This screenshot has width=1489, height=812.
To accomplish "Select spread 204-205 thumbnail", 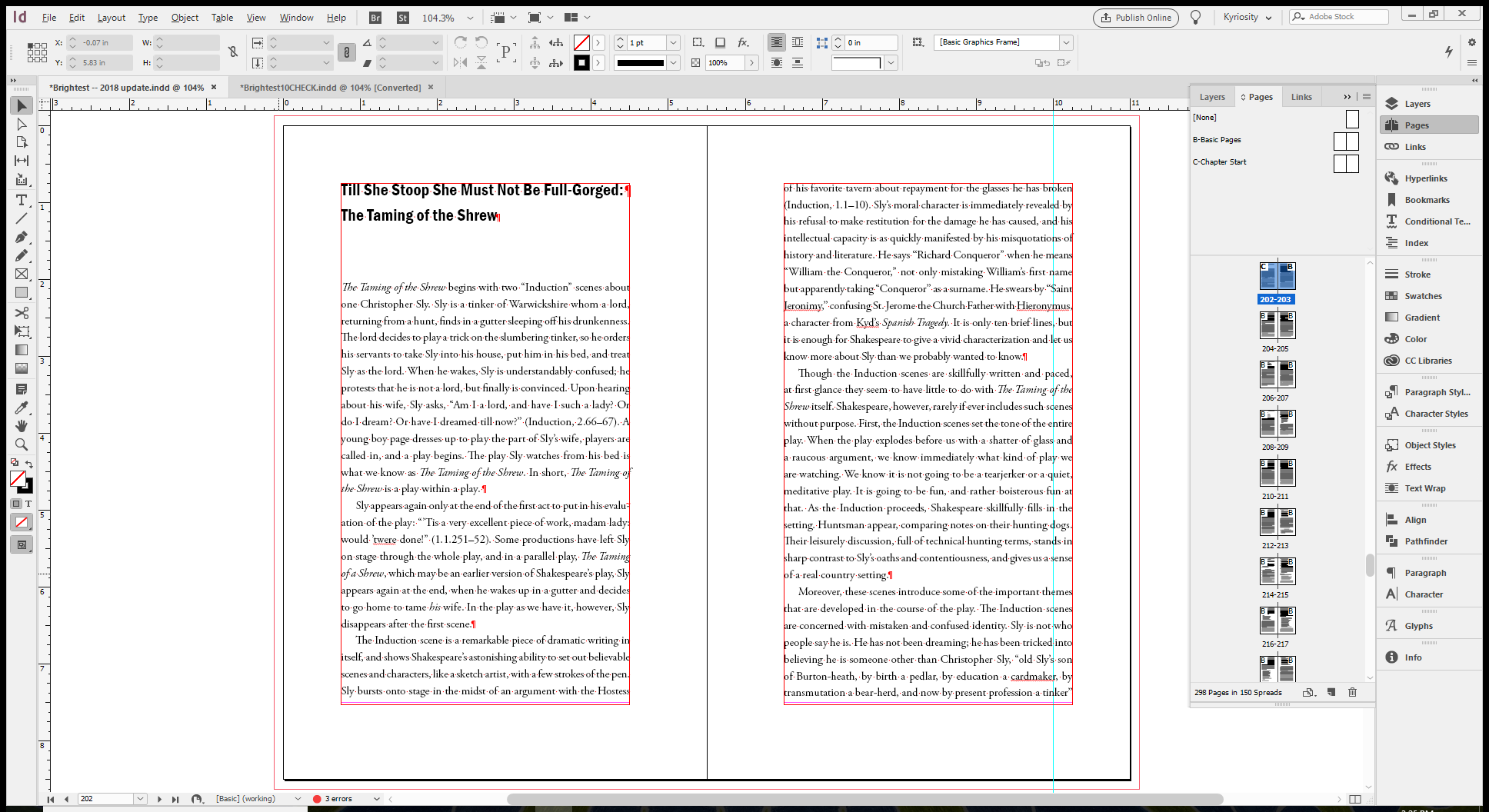I will click(1277, 325).
